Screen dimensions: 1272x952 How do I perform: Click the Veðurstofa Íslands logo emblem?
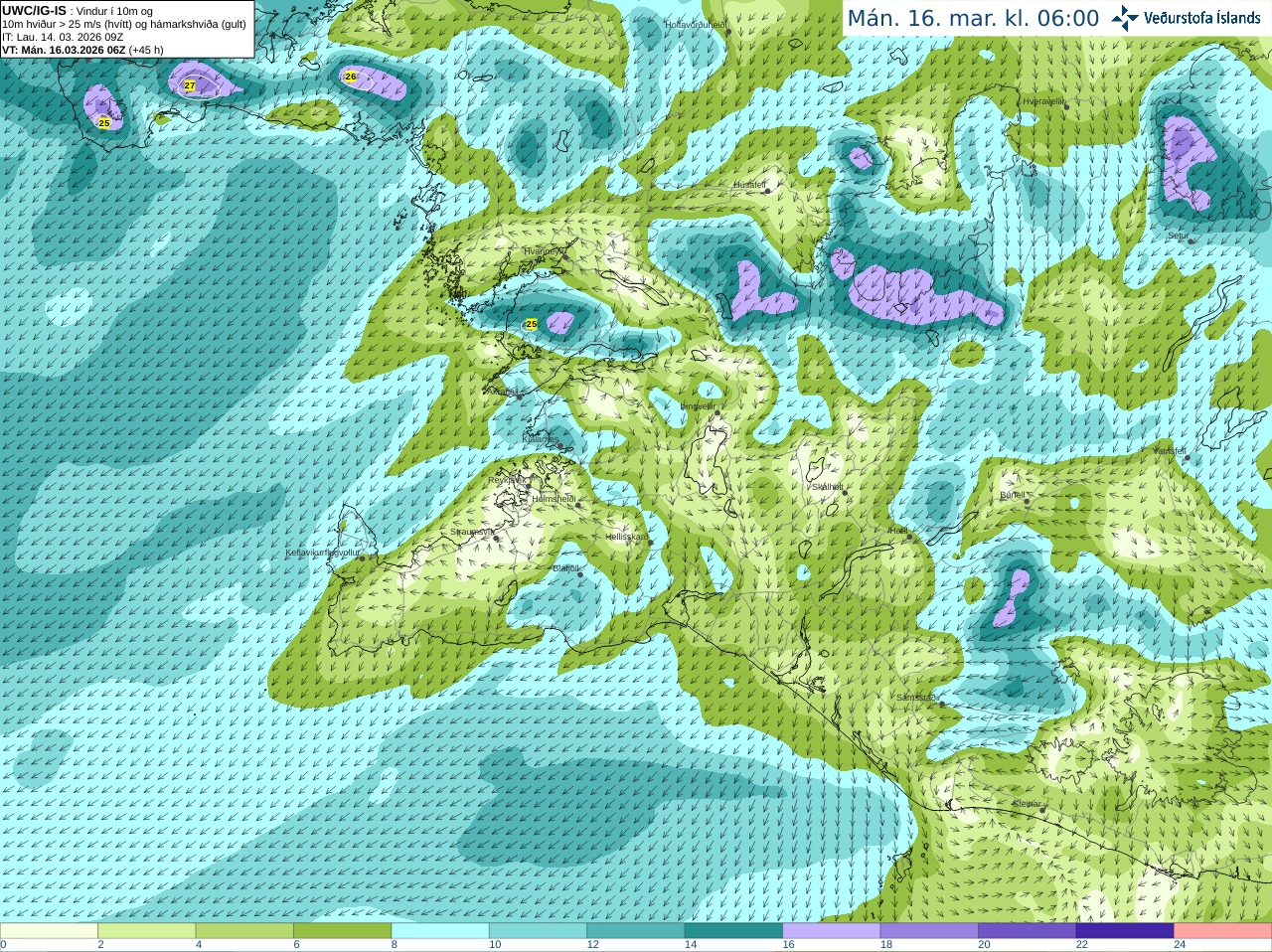pos(1125,18)
